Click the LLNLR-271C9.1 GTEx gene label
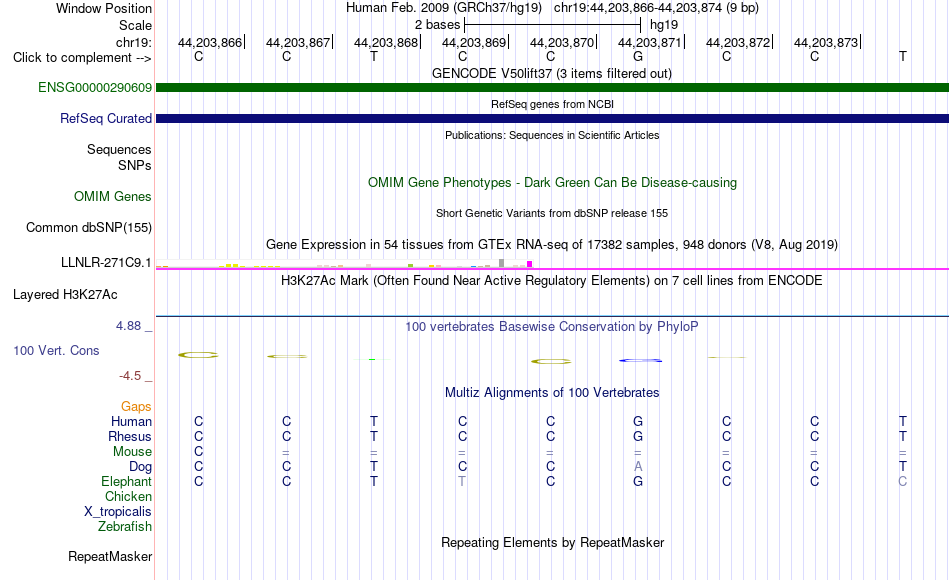This screenshot has height=580, width=950. point(106,262)
